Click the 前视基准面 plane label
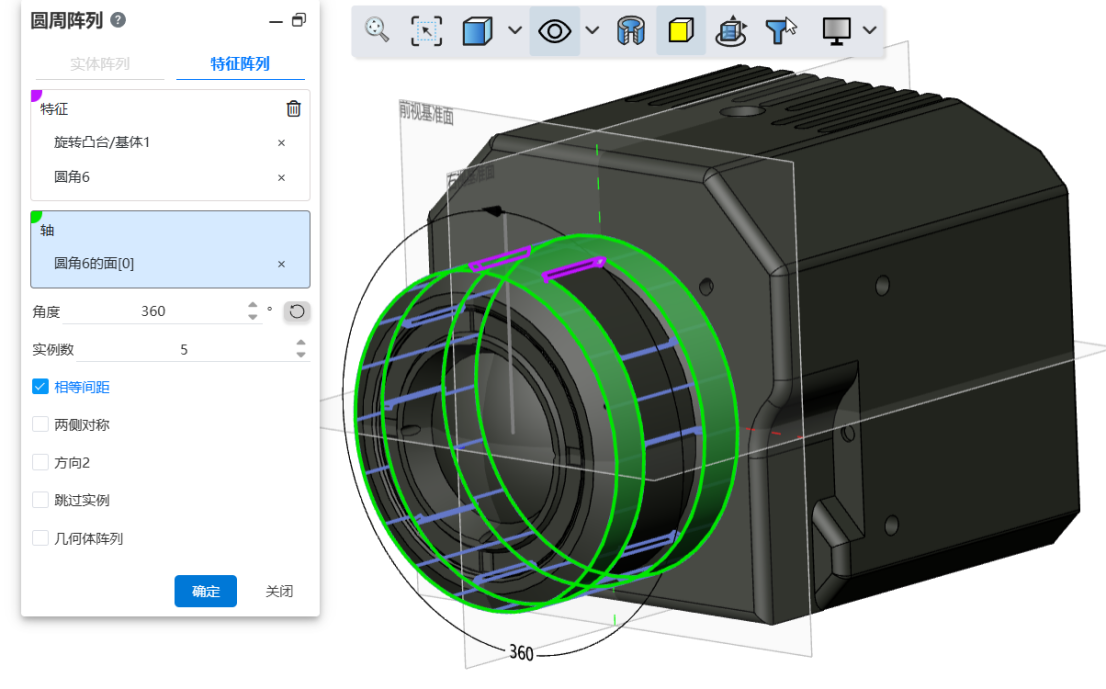This screenshot has width=1106, height=689. point(427,112)
